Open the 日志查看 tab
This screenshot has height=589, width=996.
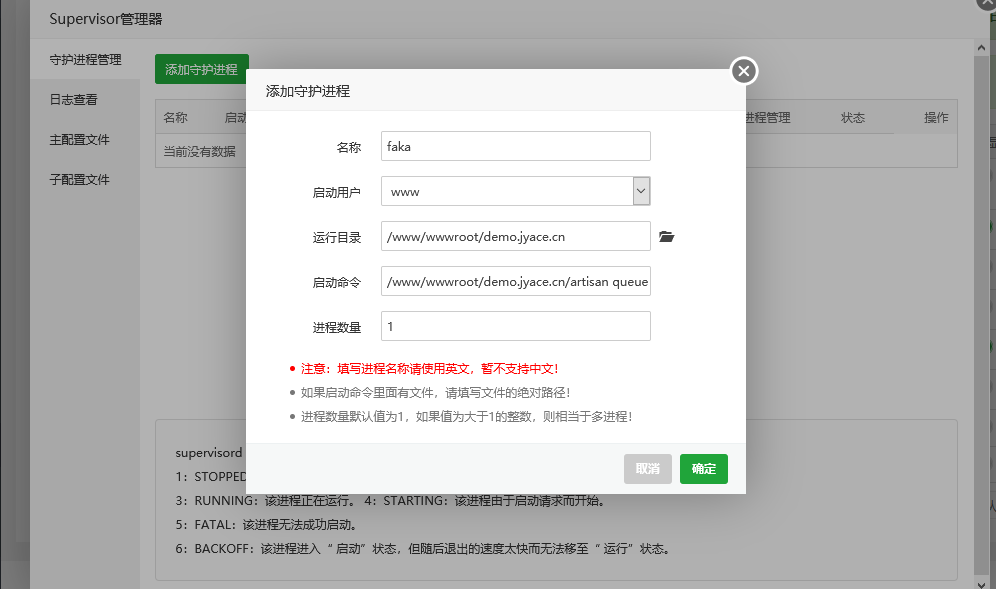pyautogui.click(x=73, y=100)
